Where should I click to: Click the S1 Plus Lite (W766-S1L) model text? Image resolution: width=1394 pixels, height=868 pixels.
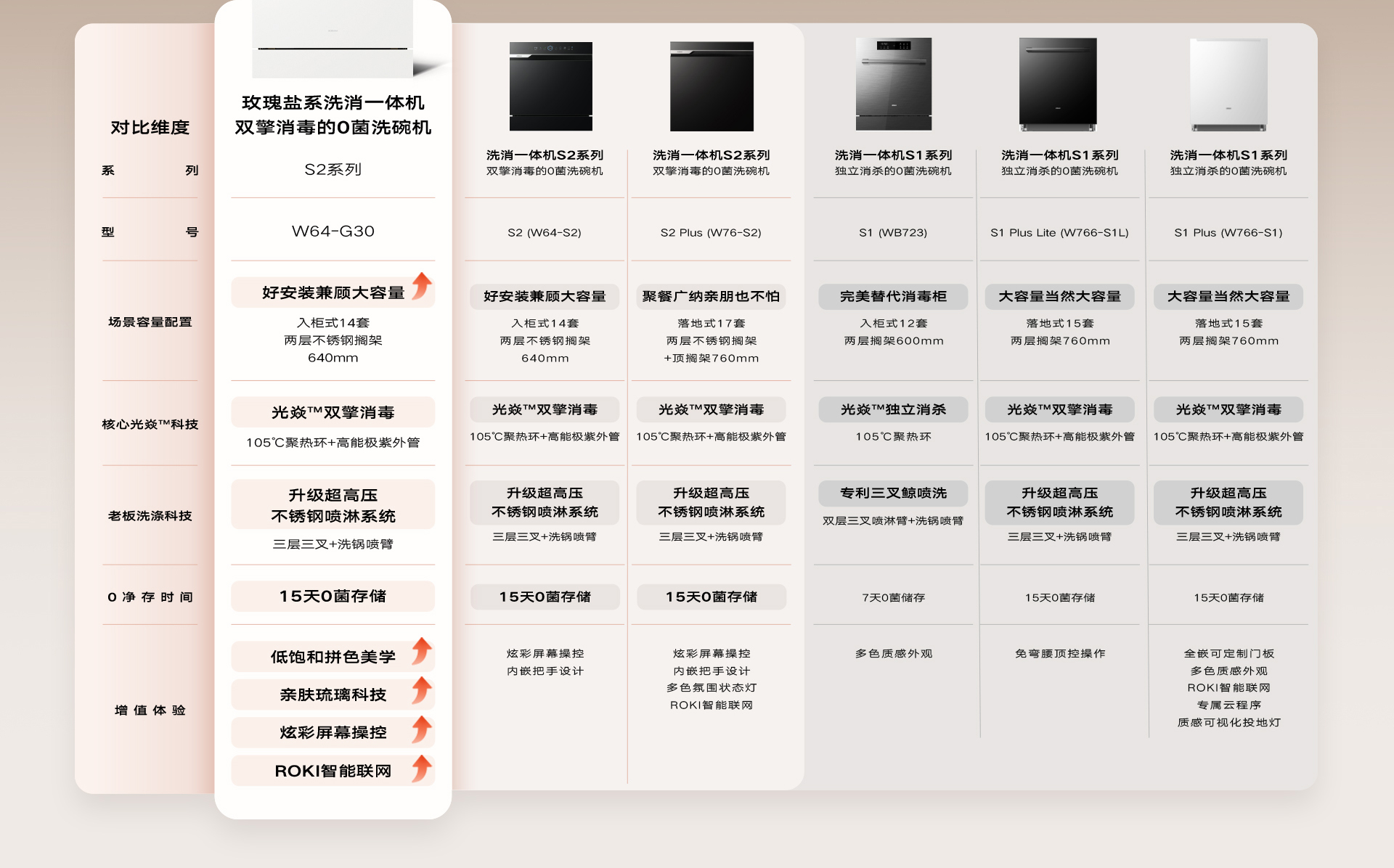tap(1059, 233)
